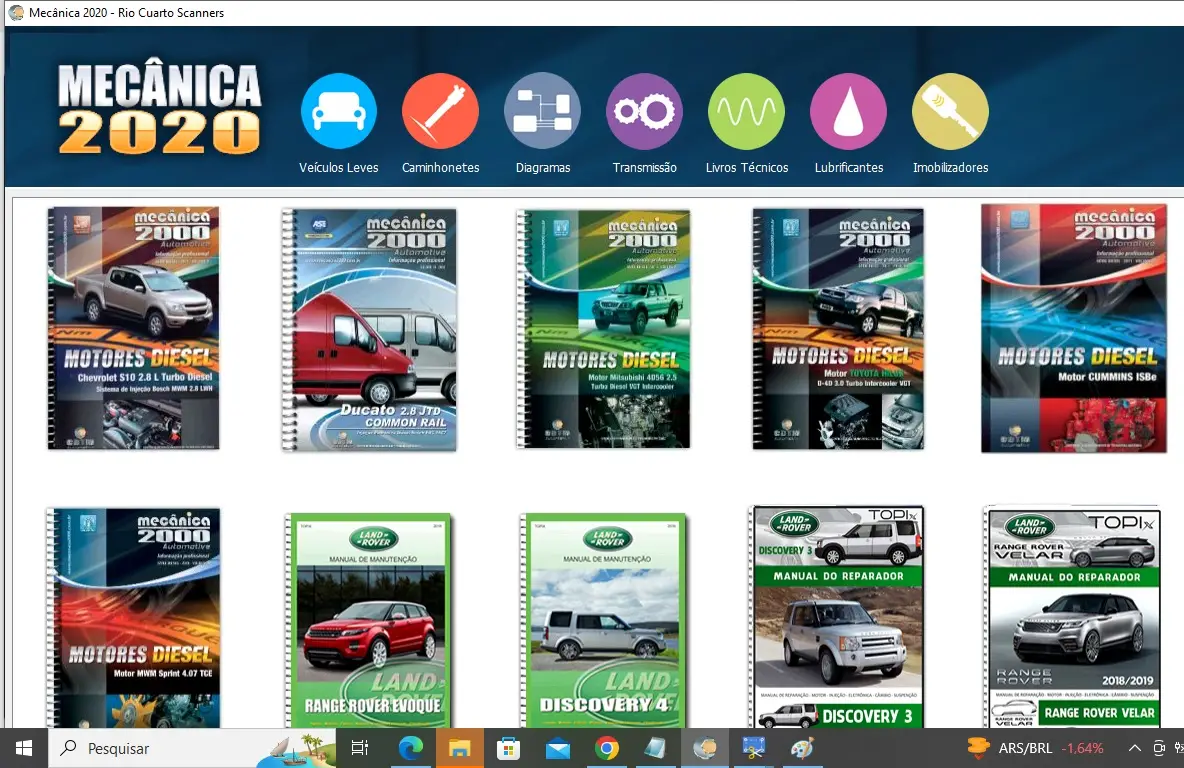Open Toyota Hilux D-4D 3.0 manual cover

click(x=838, y=329)
